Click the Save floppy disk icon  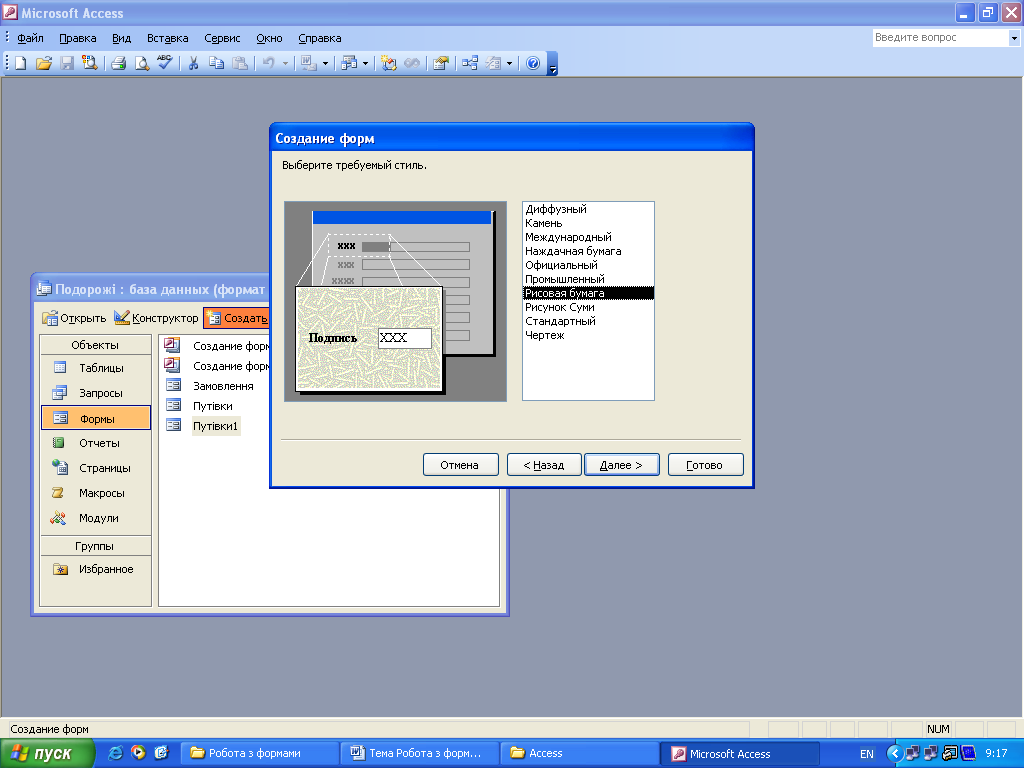pyautogui.click(x=66, y=63)
